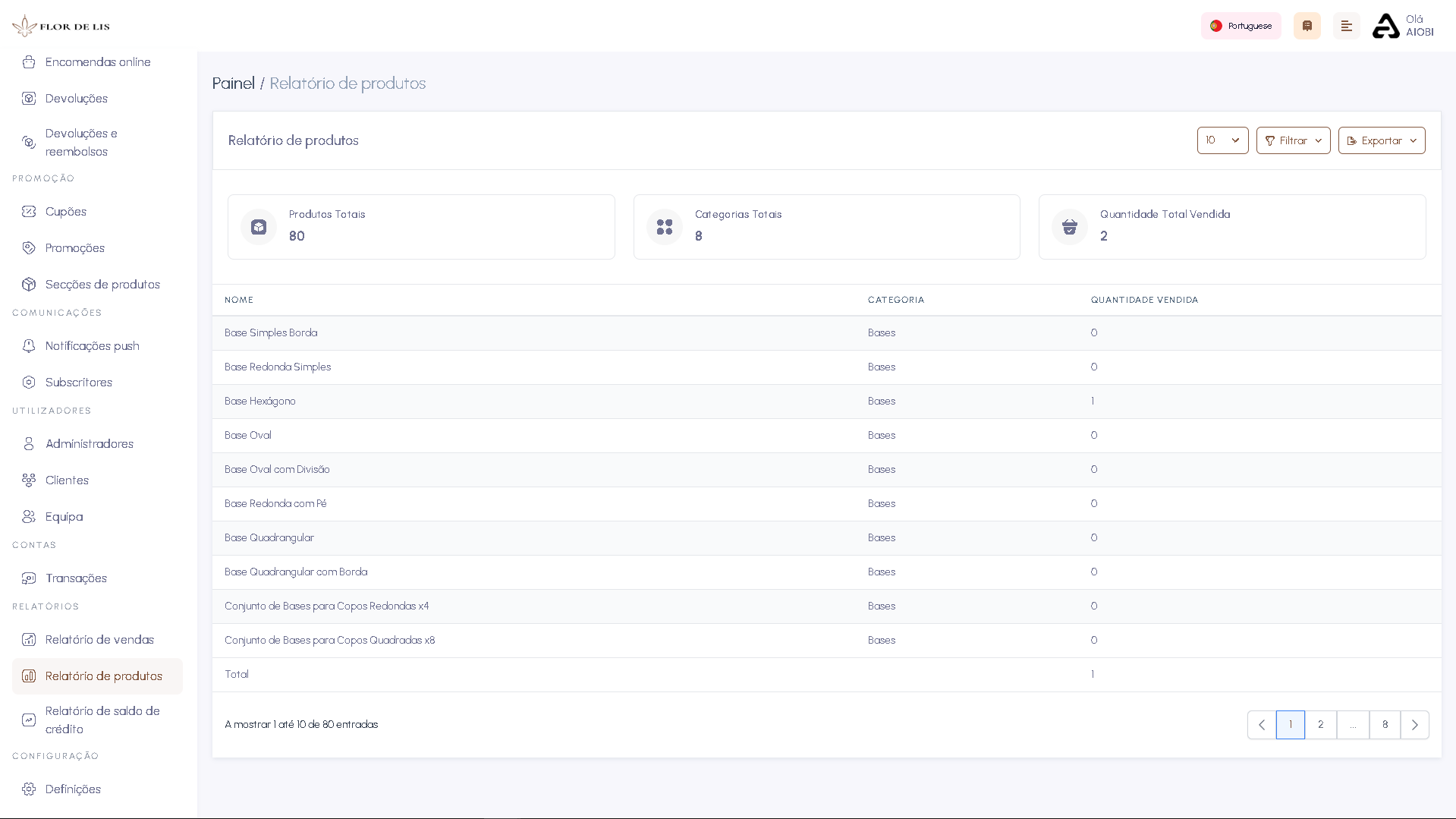Select the Notificações push item
1456x819 pixels.
tap(92, 345)
